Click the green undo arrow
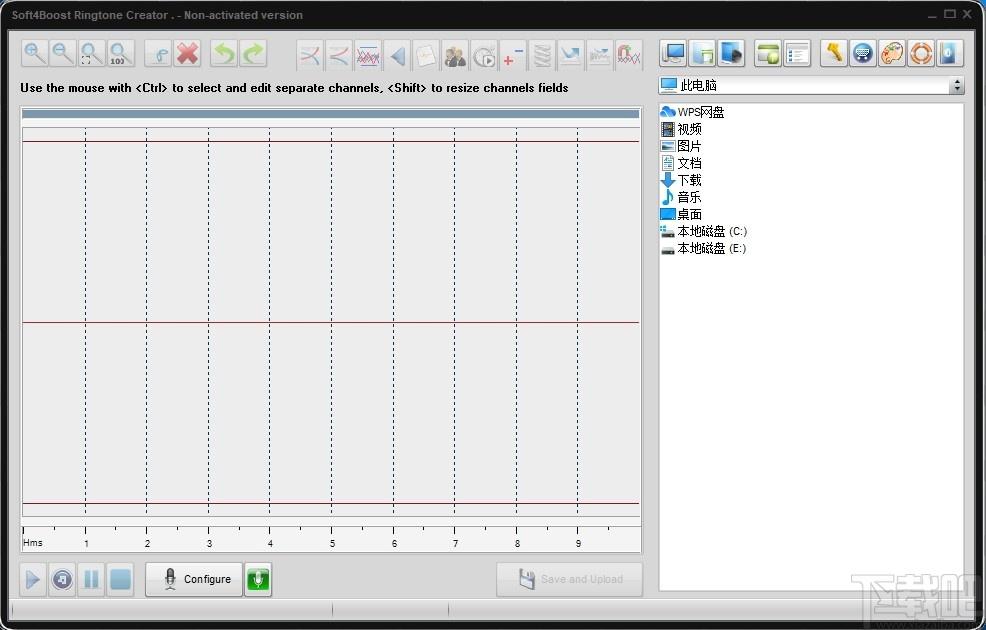This screenshot has height=630, width=986. [224, 54]
